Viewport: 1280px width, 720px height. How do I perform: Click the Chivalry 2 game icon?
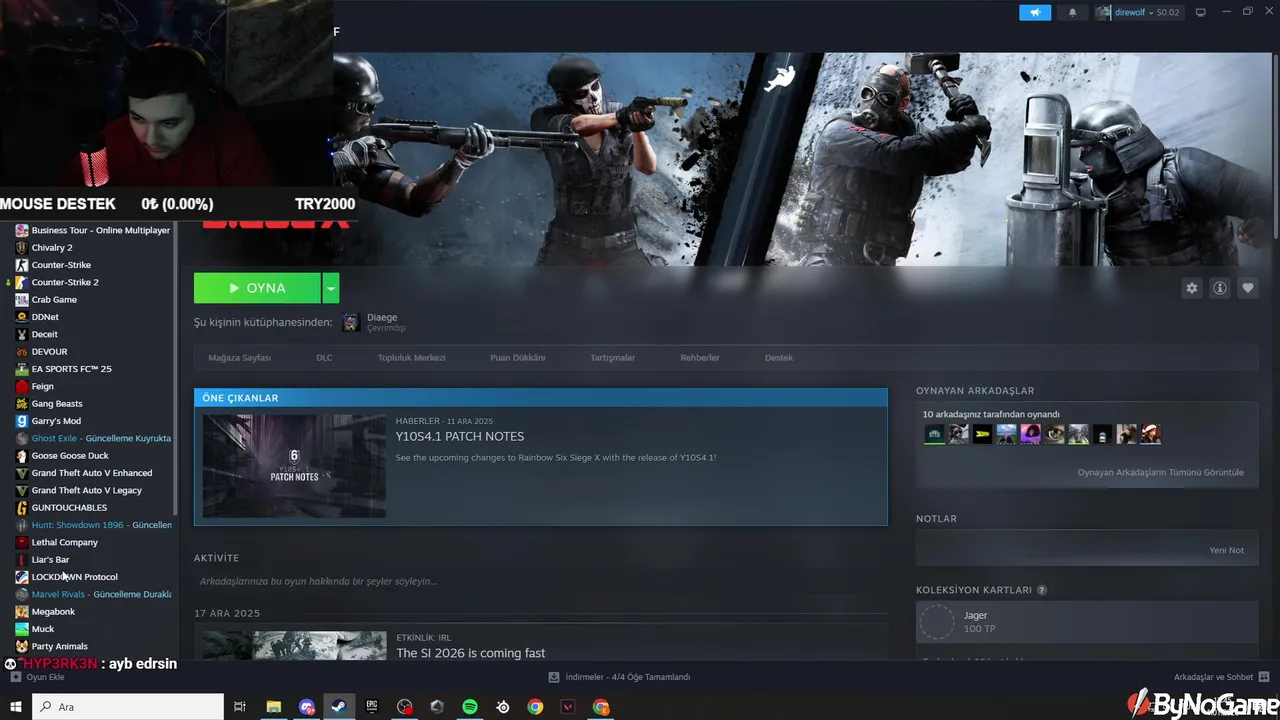point(22,247)
